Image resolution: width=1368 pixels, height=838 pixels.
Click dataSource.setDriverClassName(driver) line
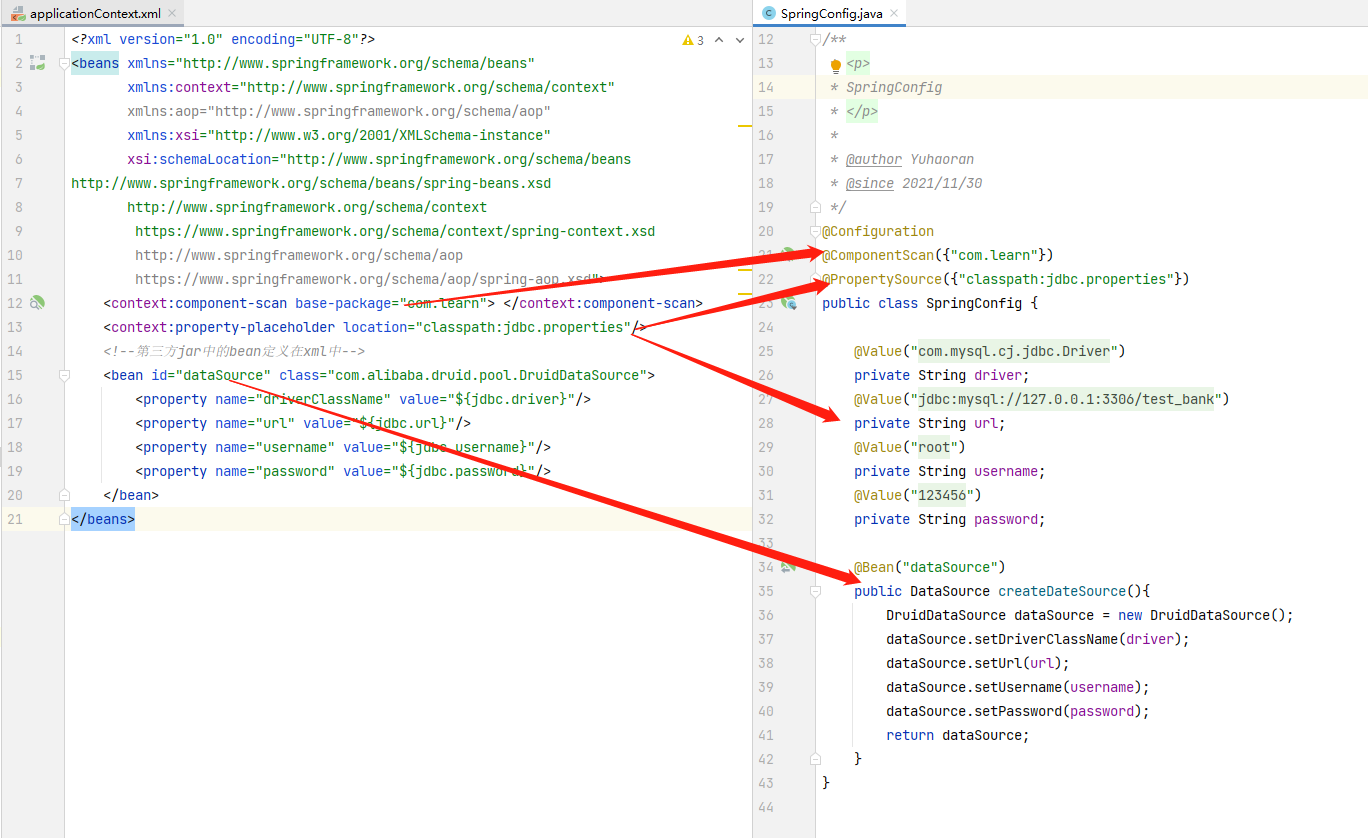pyautogui.click(x=1038, y=639)
